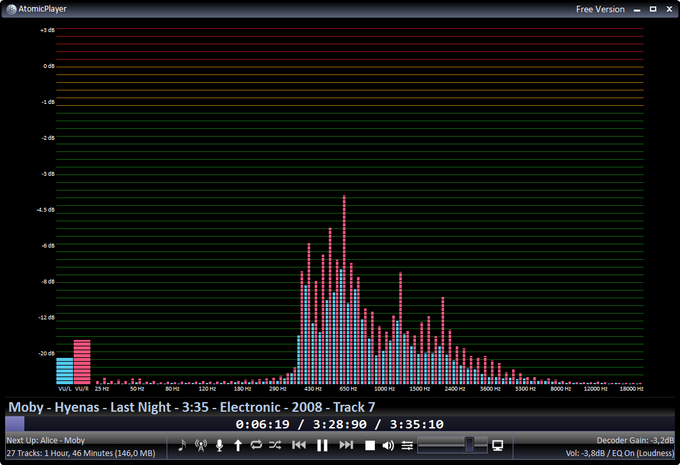
Task: Open the music note library icon
Action: [x=182, y=445]
